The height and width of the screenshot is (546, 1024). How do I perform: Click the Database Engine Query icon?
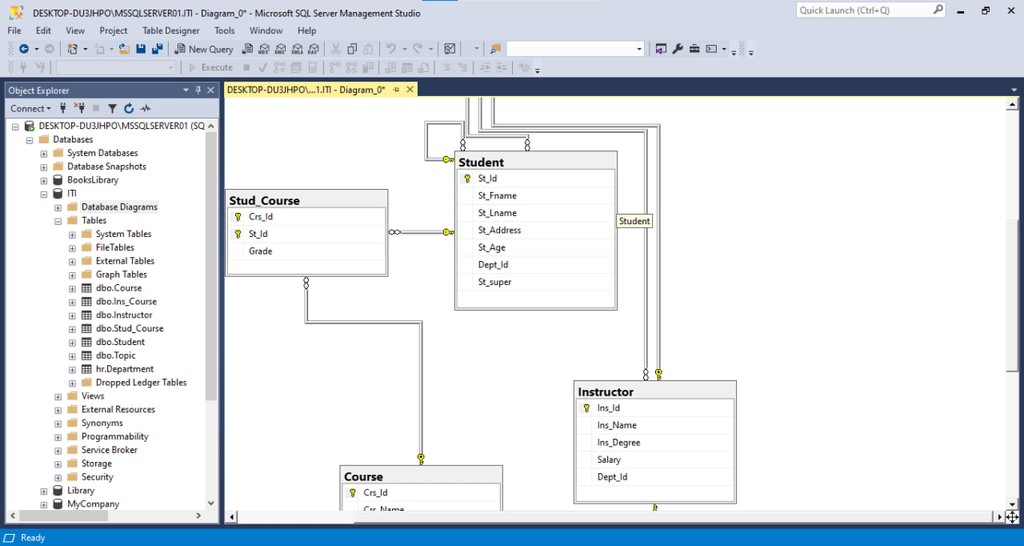pyautogui.click(x=248, y=49)
